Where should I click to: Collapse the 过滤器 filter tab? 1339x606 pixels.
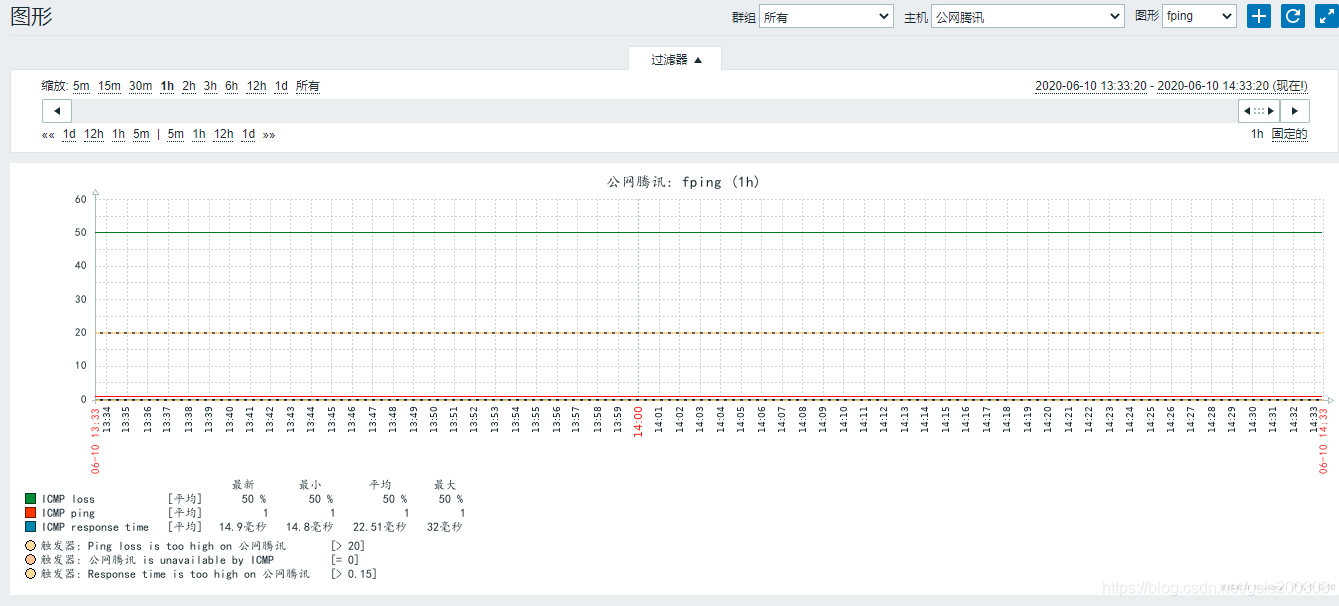(676, 59)
